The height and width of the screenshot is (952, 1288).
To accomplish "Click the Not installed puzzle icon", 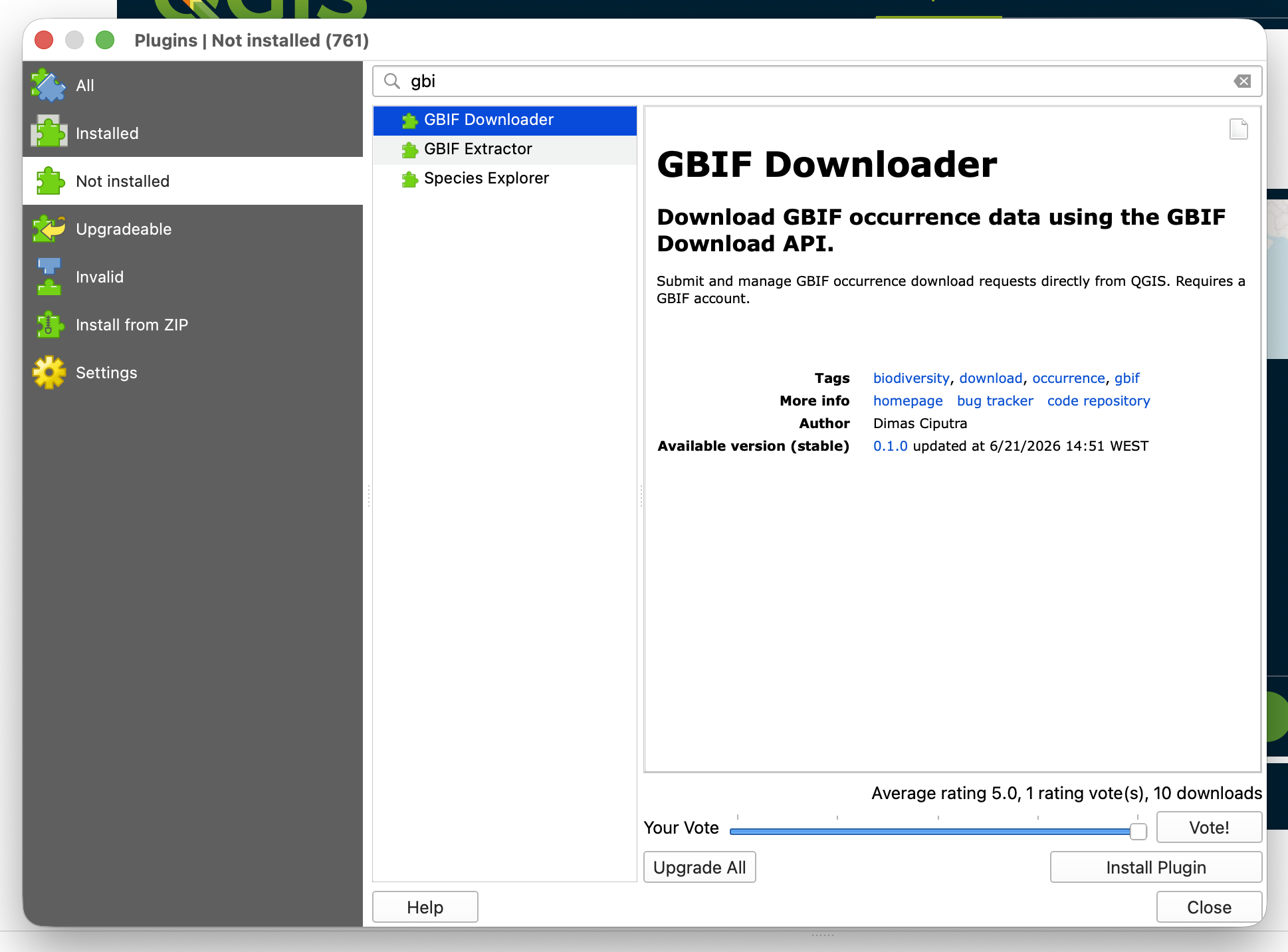I will [50, 181].
